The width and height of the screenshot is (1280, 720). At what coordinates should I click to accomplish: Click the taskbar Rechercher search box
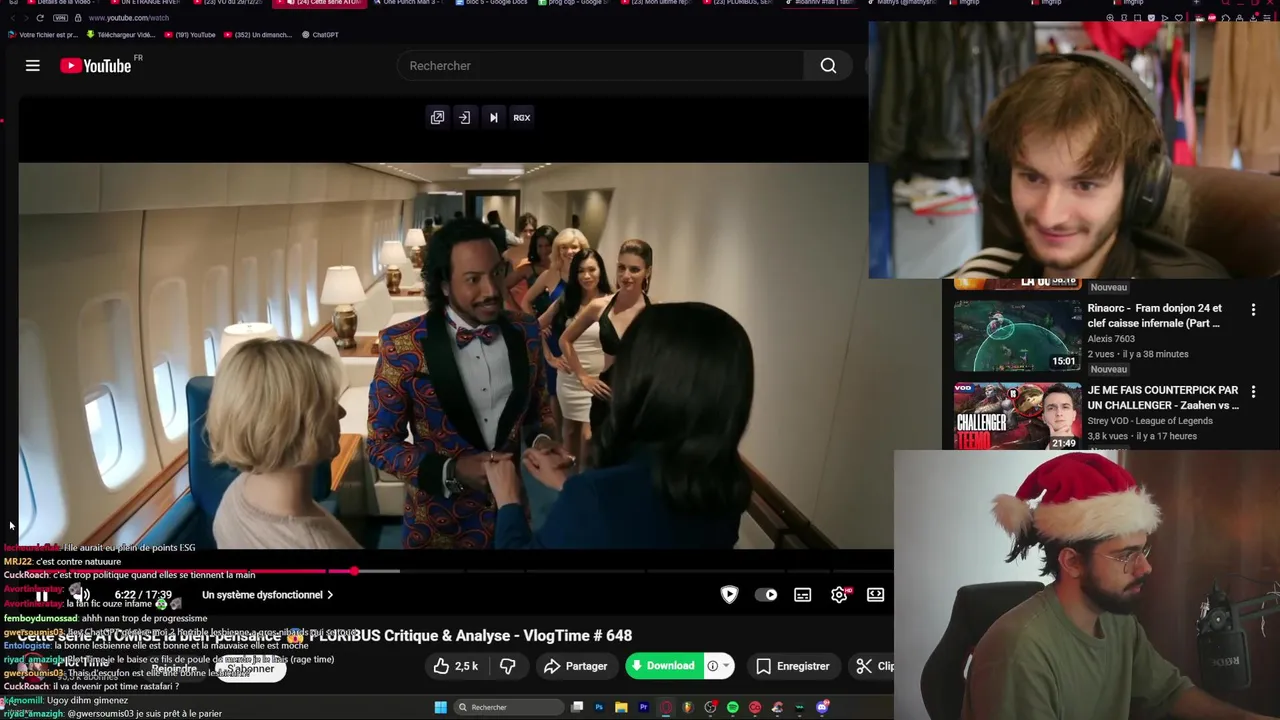click(508, 707)
